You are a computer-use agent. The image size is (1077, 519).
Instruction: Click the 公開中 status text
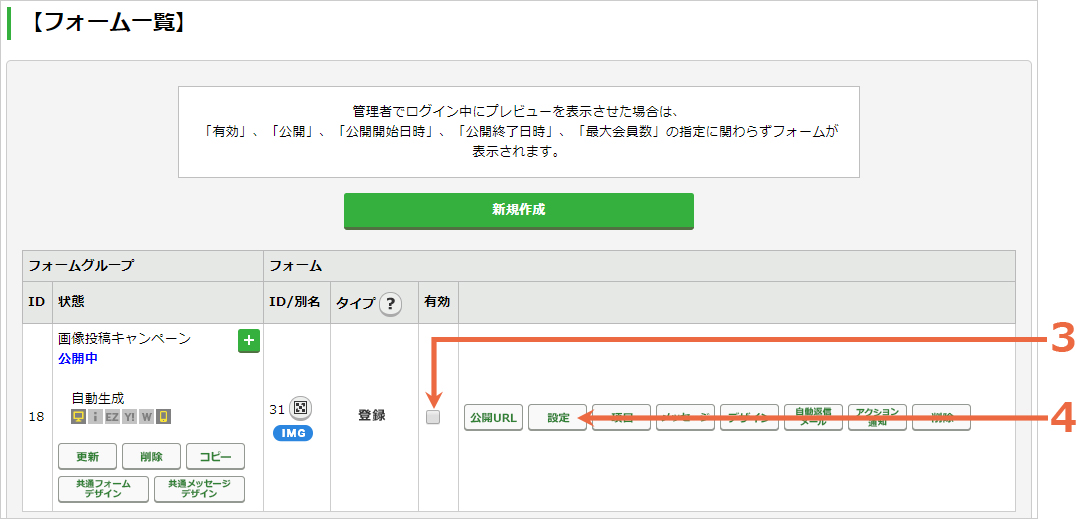point(79,358)
